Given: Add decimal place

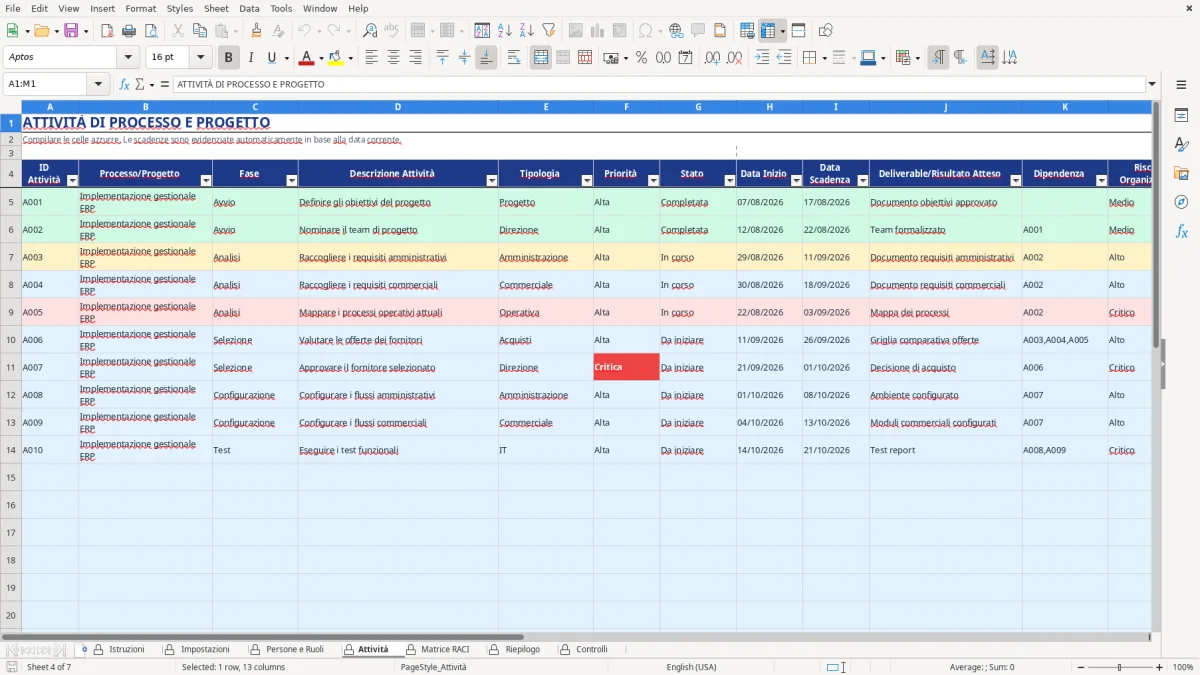Looking at the screenshot, I should (713, 58).
